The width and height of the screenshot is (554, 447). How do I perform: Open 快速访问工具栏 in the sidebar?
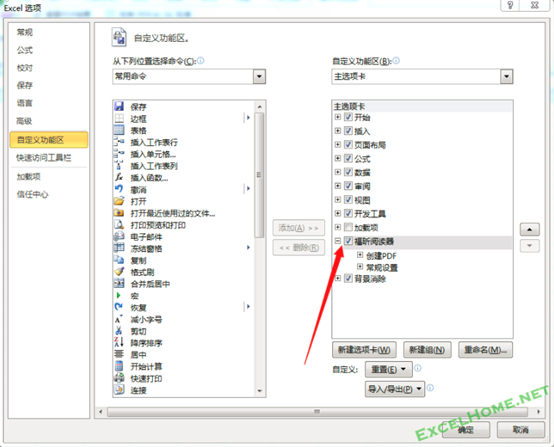point(44,158)
